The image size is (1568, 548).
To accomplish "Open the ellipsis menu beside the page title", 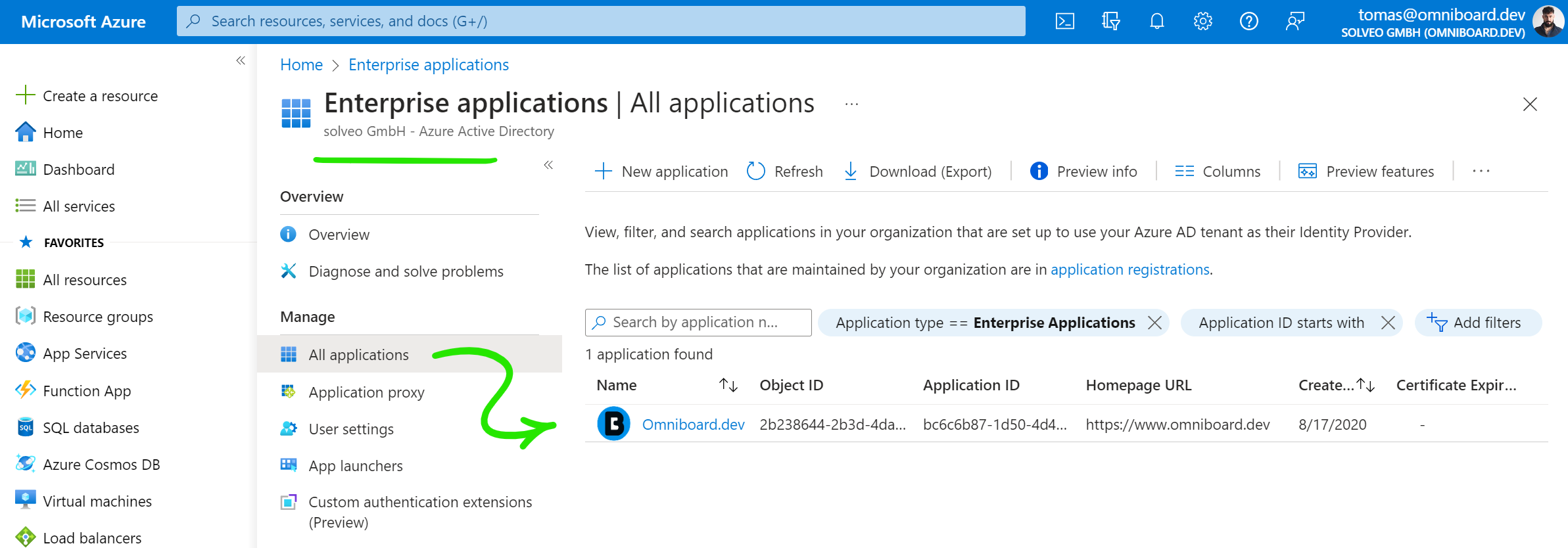I will point(852,104).
